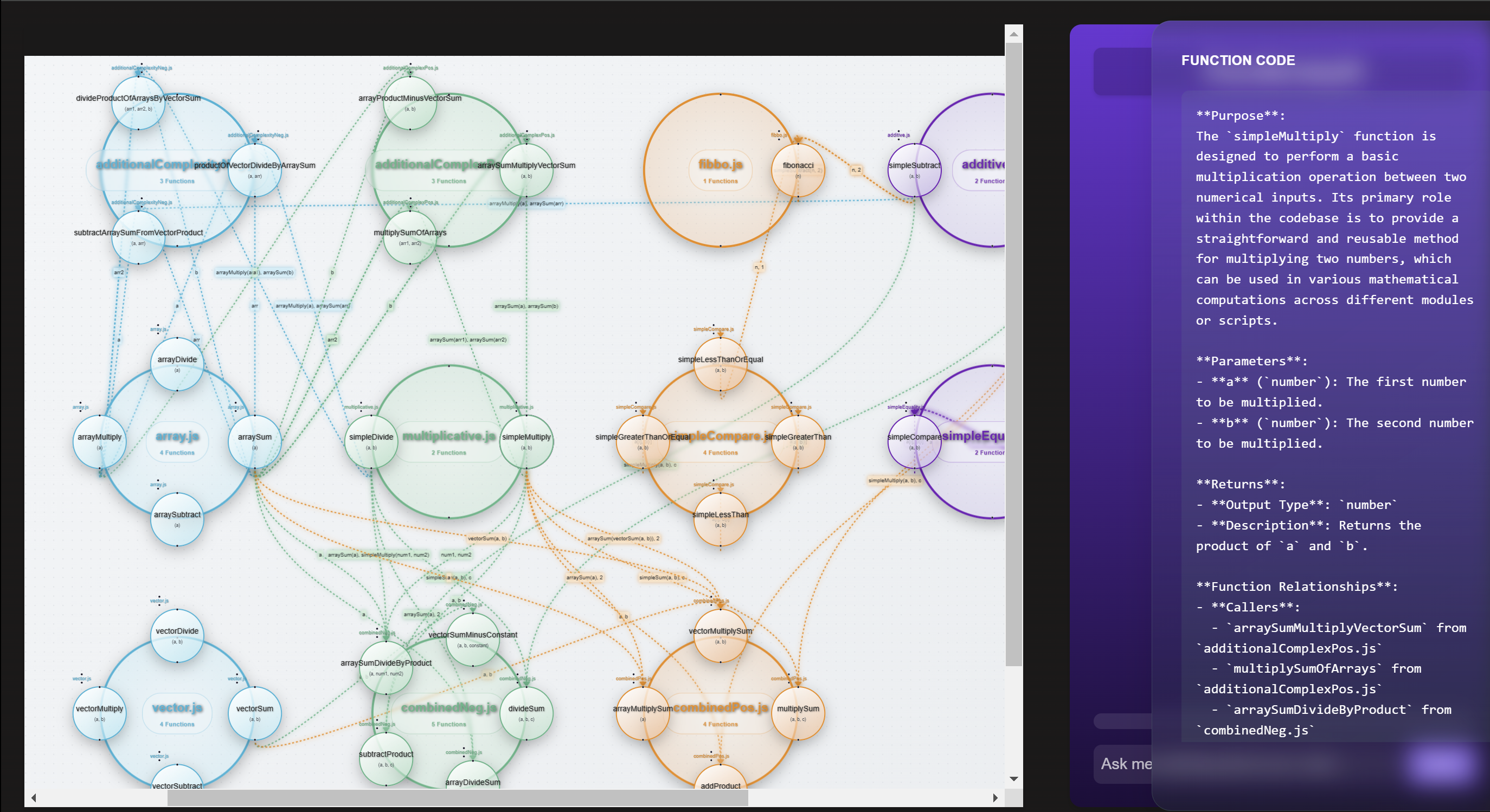
Task: Click the arrayMultiplySum function node
Action: (x=642, y=712)
